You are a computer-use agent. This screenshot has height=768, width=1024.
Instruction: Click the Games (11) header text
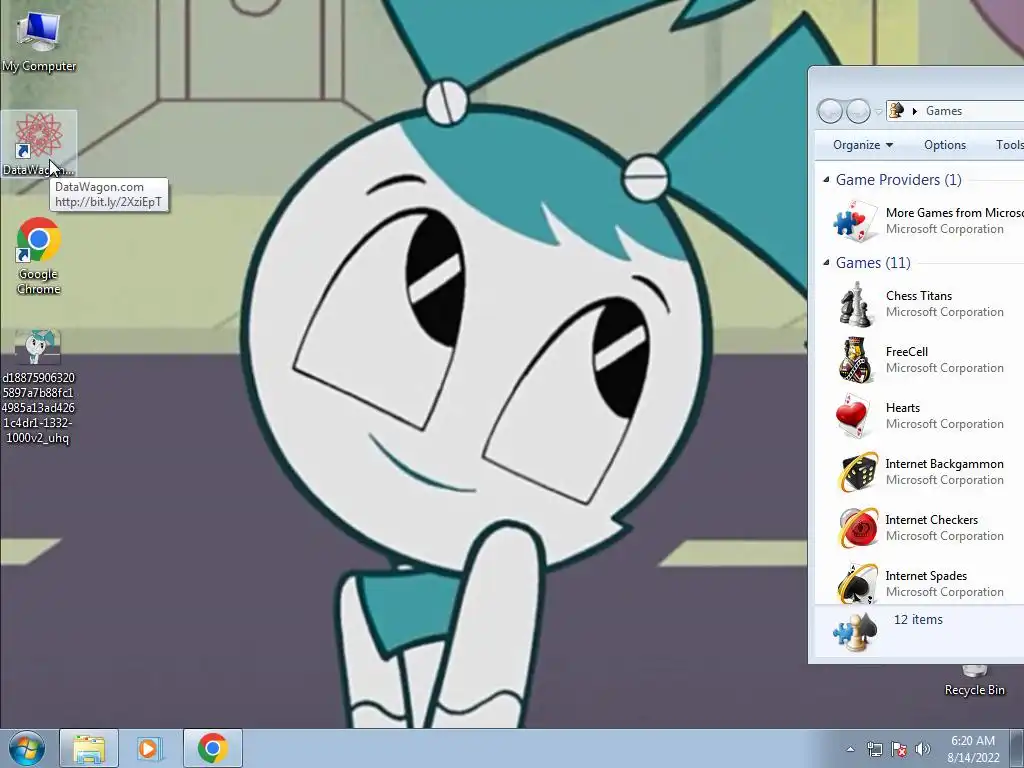click(x=873, y=263)
